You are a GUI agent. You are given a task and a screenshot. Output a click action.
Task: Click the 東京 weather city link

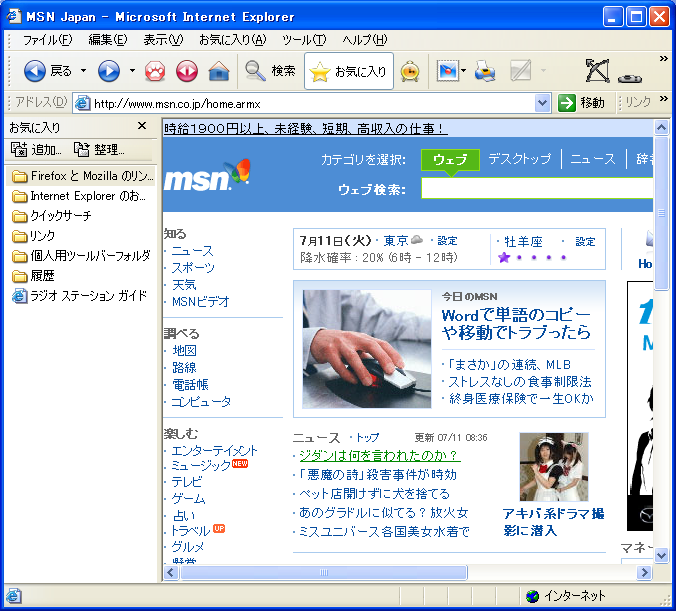(396, 241)
